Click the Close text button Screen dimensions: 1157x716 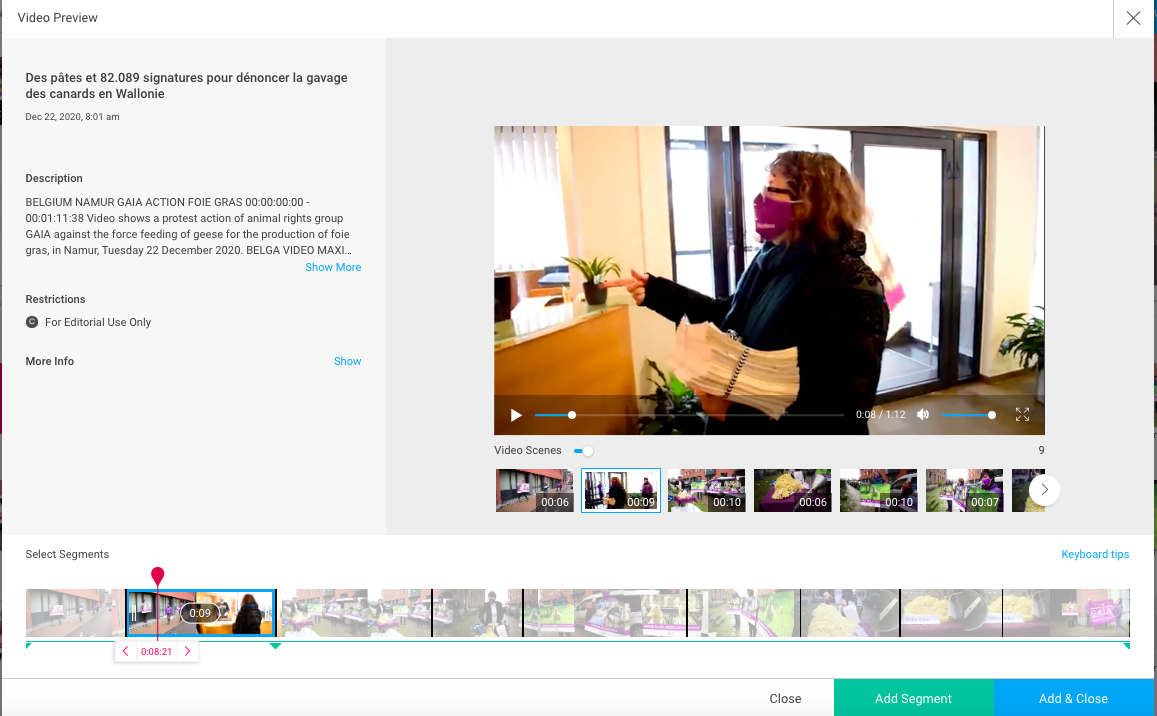click(x=784, y=698)
